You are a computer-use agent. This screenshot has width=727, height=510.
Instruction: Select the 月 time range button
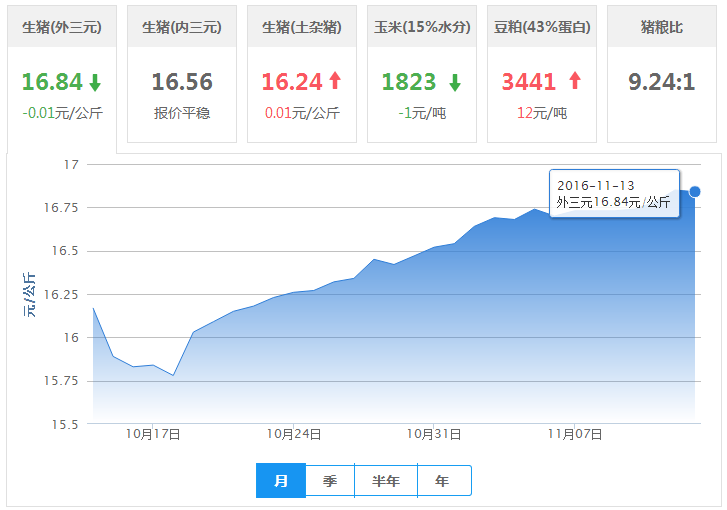[x=281, y=481]
